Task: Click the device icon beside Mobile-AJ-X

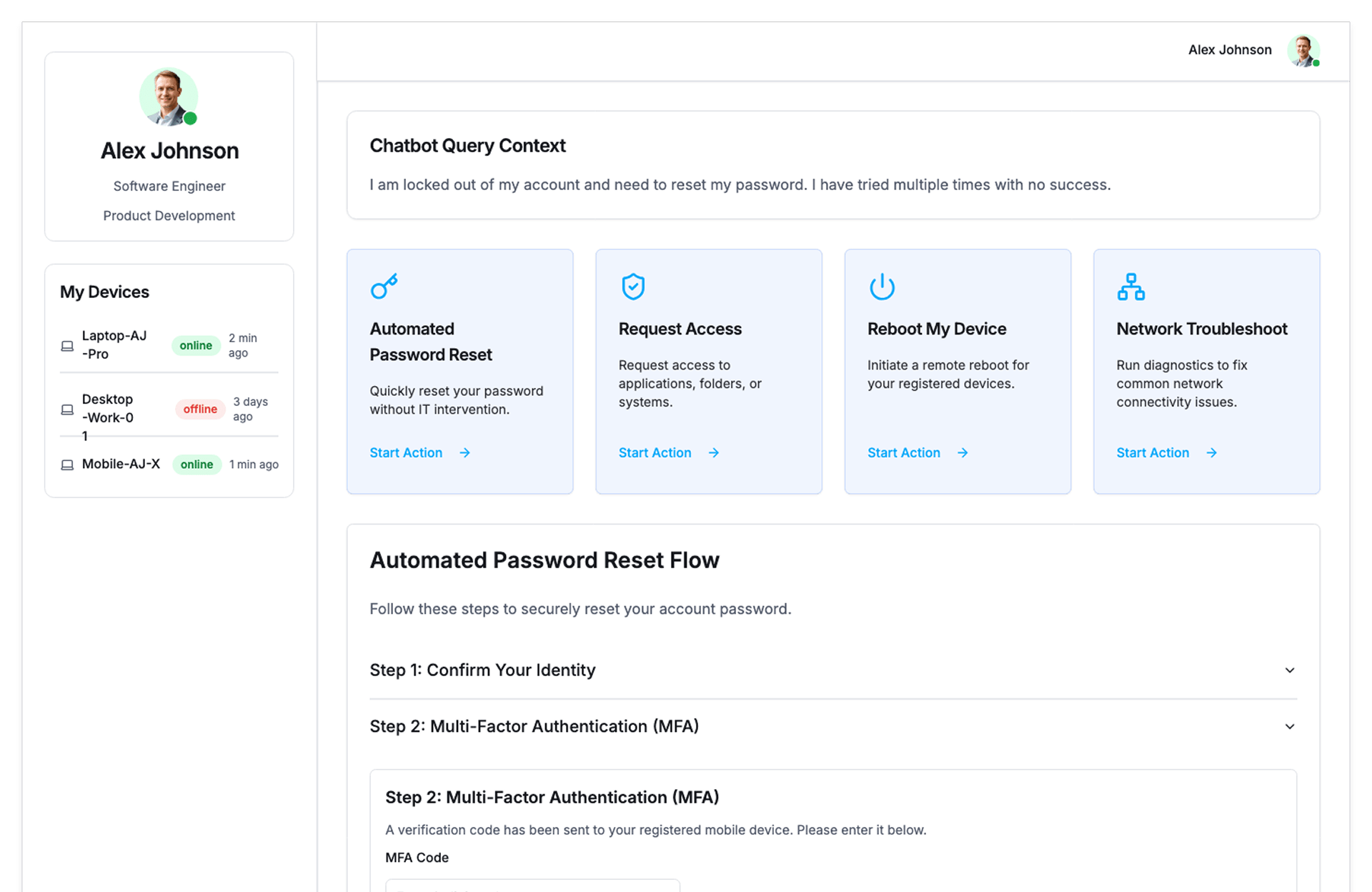Action: pos(67,465)
